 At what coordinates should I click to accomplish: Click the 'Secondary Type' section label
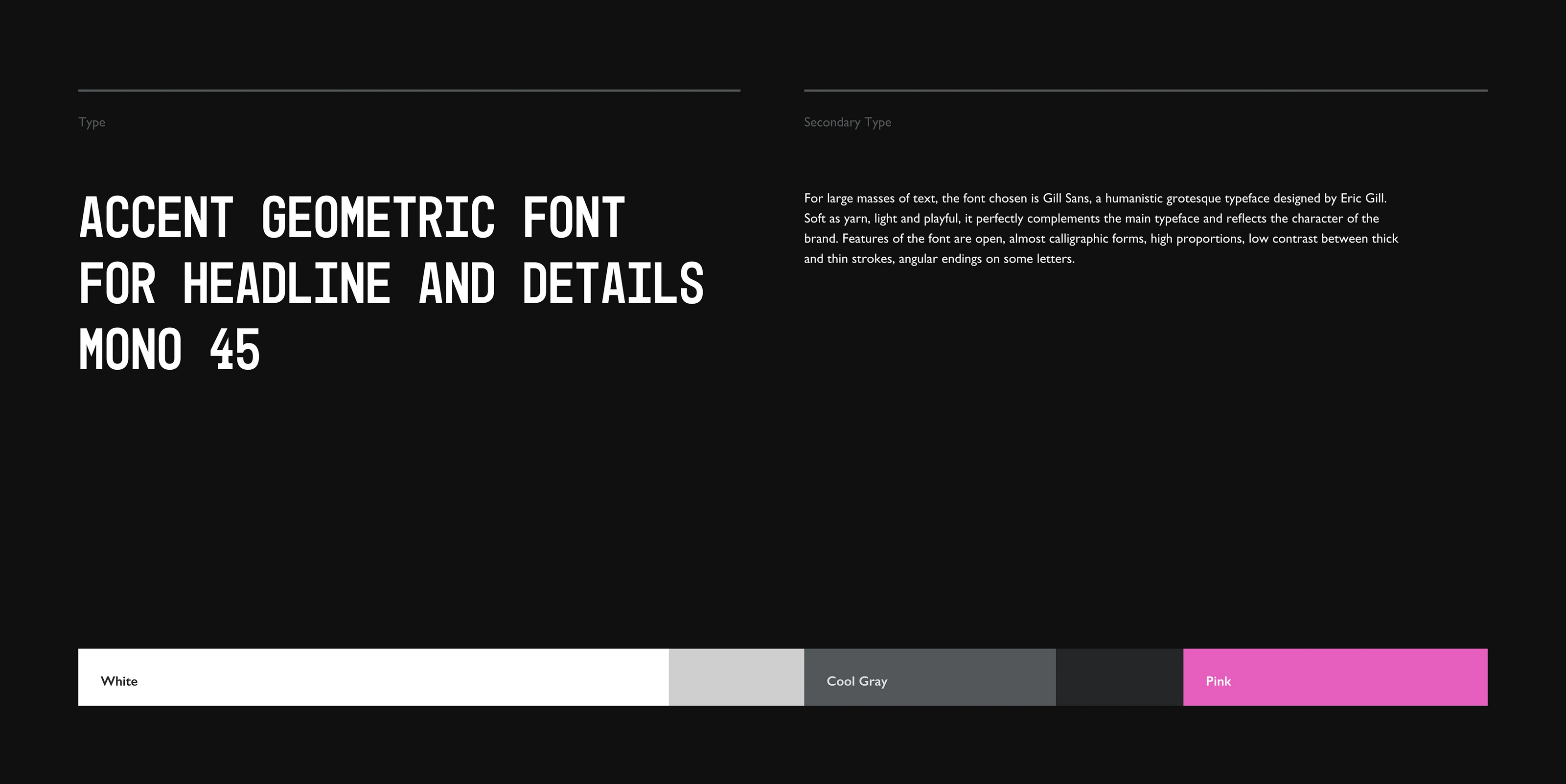(x=848, y=122)
